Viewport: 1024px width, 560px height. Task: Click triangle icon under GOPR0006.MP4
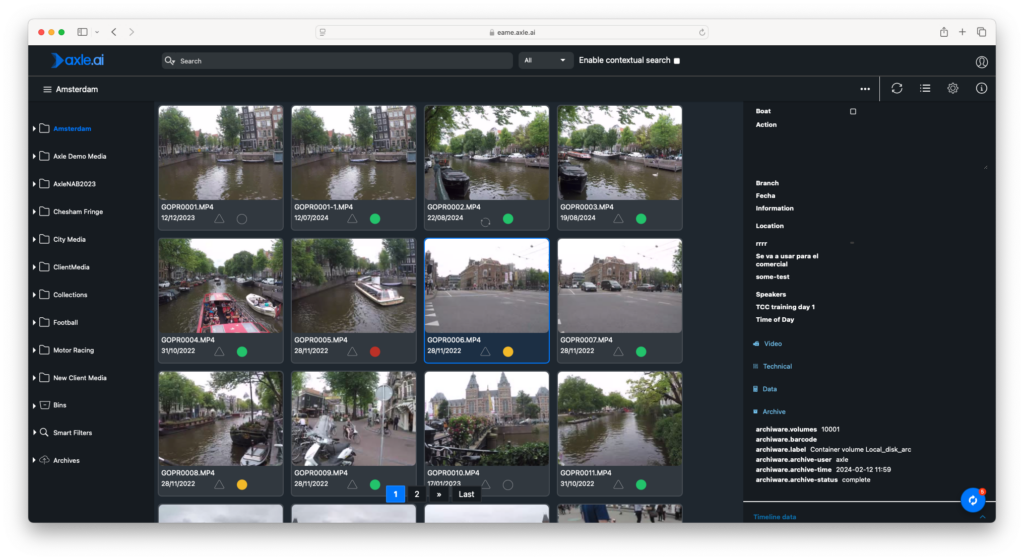[x=485, y=351]
